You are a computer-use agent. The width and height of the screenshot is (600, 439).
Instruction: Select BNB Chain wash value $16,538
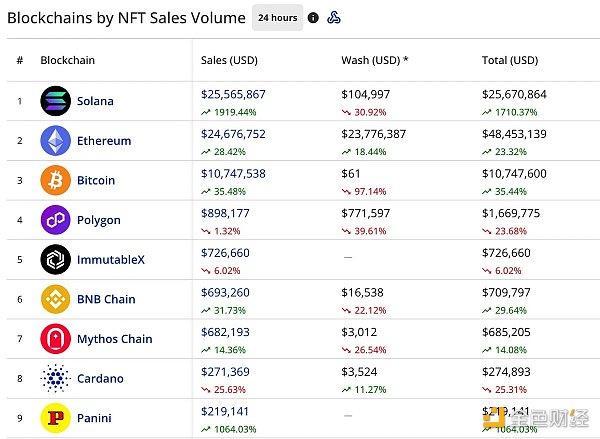coord(362,293)
